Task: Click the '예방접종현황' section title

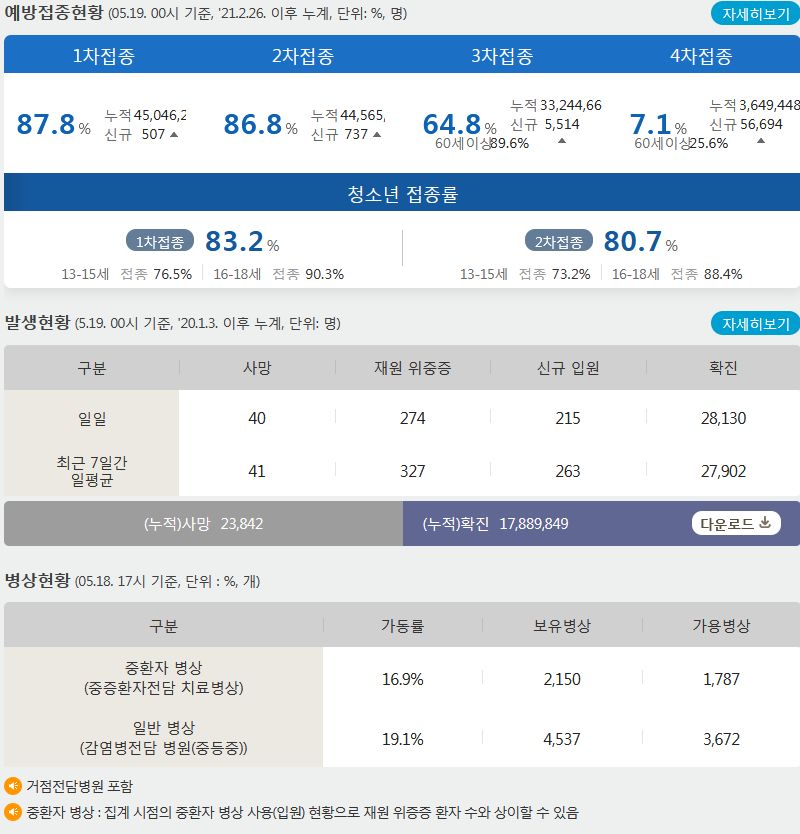Action: tap(53, 12)
